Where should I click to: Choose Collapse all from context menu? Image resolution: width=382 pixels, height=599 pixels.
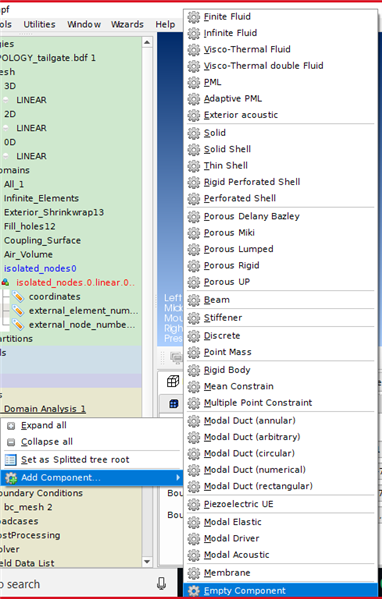pos(92,442)
